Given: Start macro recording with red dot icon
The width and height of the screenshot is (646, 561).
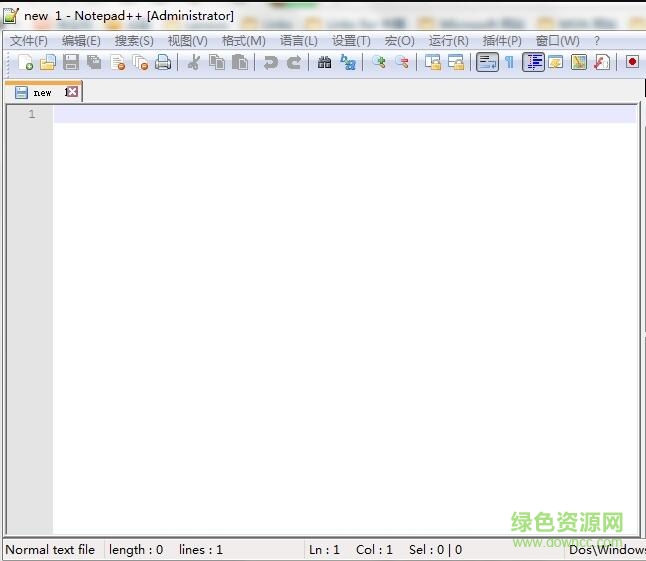Looking at the screenshot, I should pos(632,62).
